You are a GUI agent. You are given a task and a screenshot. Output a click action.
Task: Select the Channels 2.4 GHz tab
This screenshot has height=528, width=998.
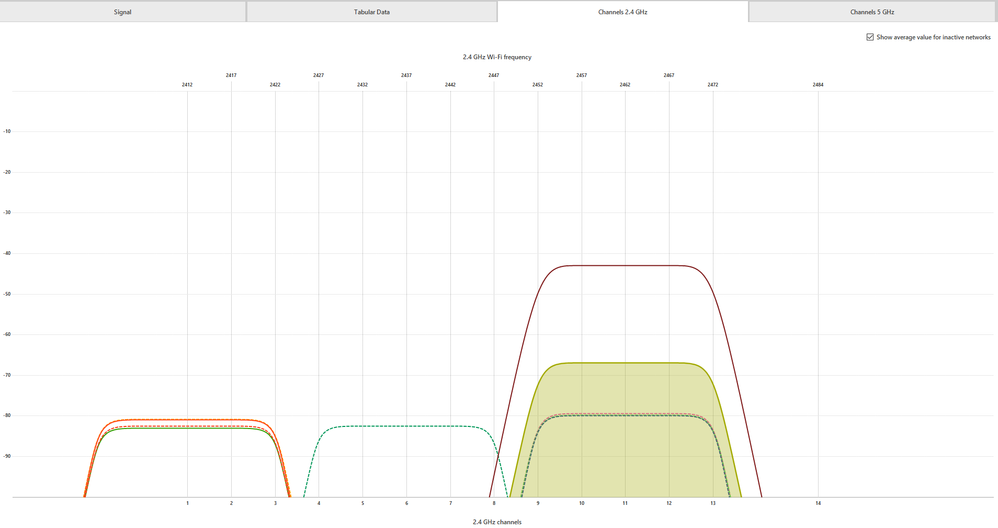[x=622, y=12]
